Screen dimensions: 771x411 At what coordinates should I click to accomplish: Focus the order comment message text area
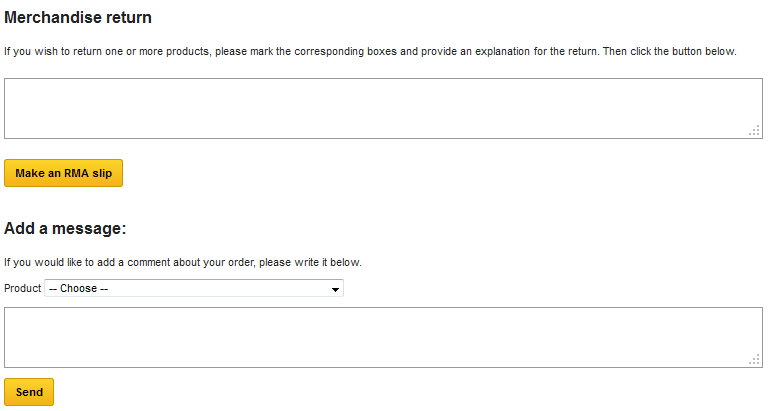pyautogui.click(x=383, y=337)
